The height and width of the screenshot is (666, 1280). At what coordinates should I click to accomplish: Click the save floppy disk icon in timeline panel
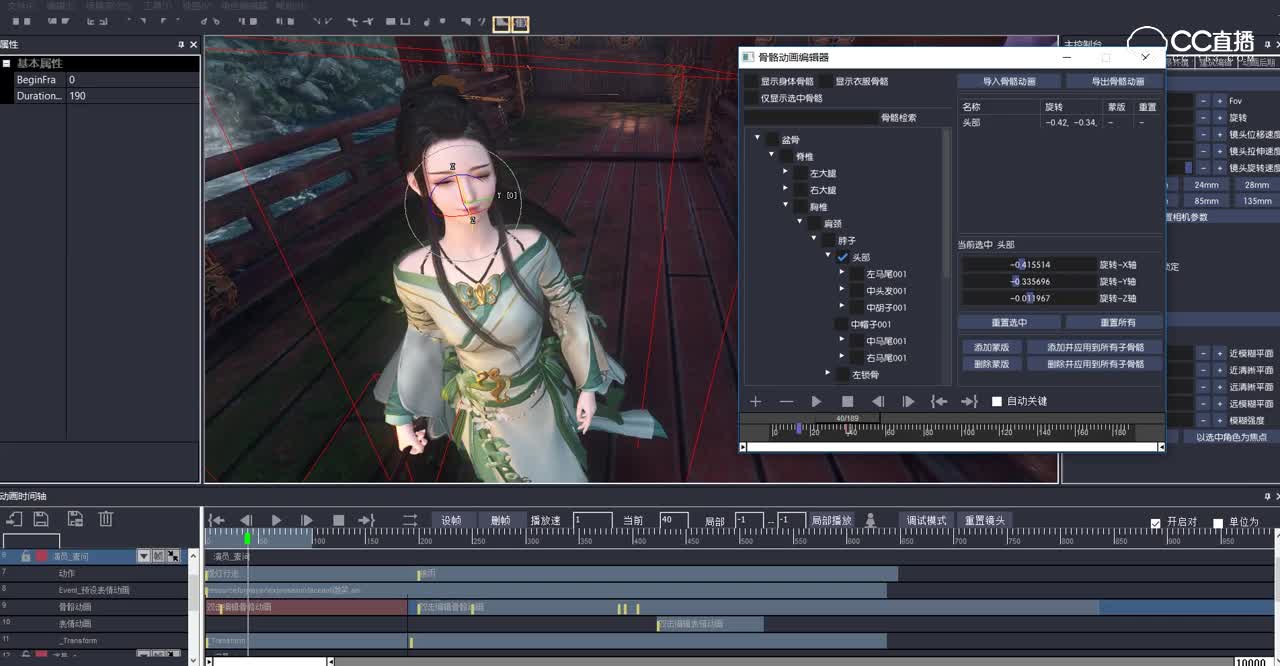[x=41, y=518]
